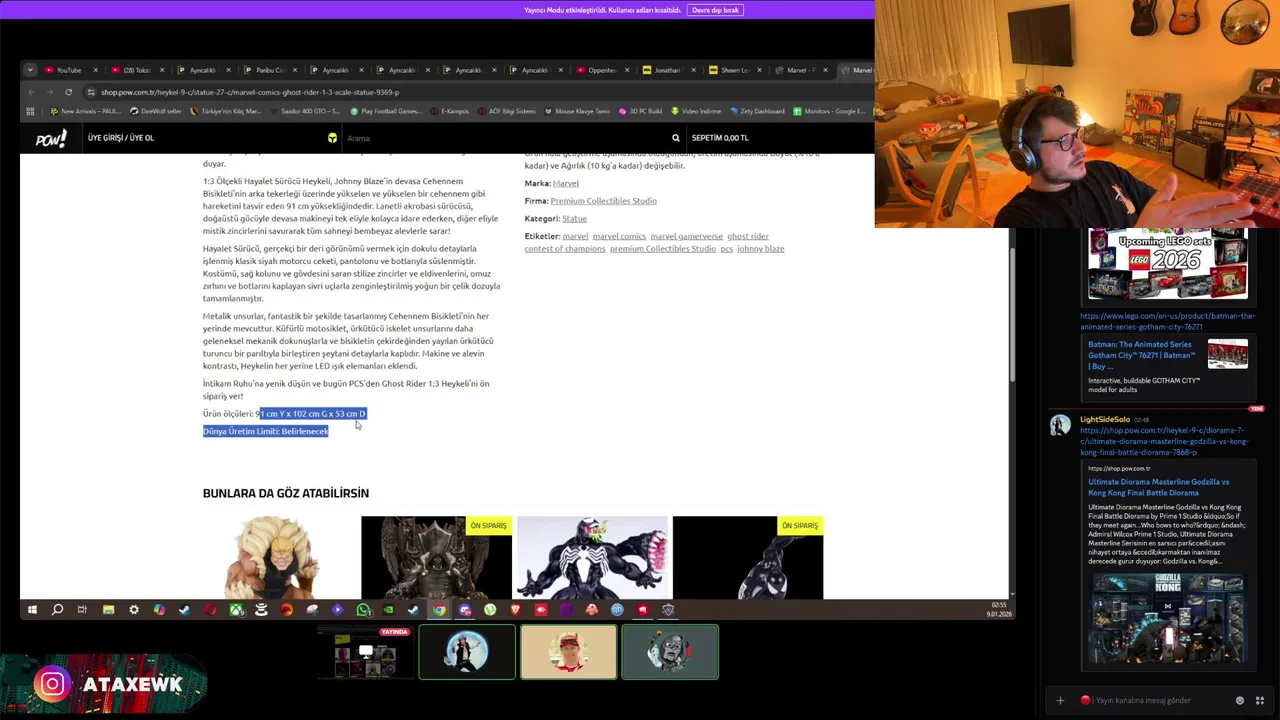Open the apps grid icon in chat input
The image size is (1280, 720).
1260,700
